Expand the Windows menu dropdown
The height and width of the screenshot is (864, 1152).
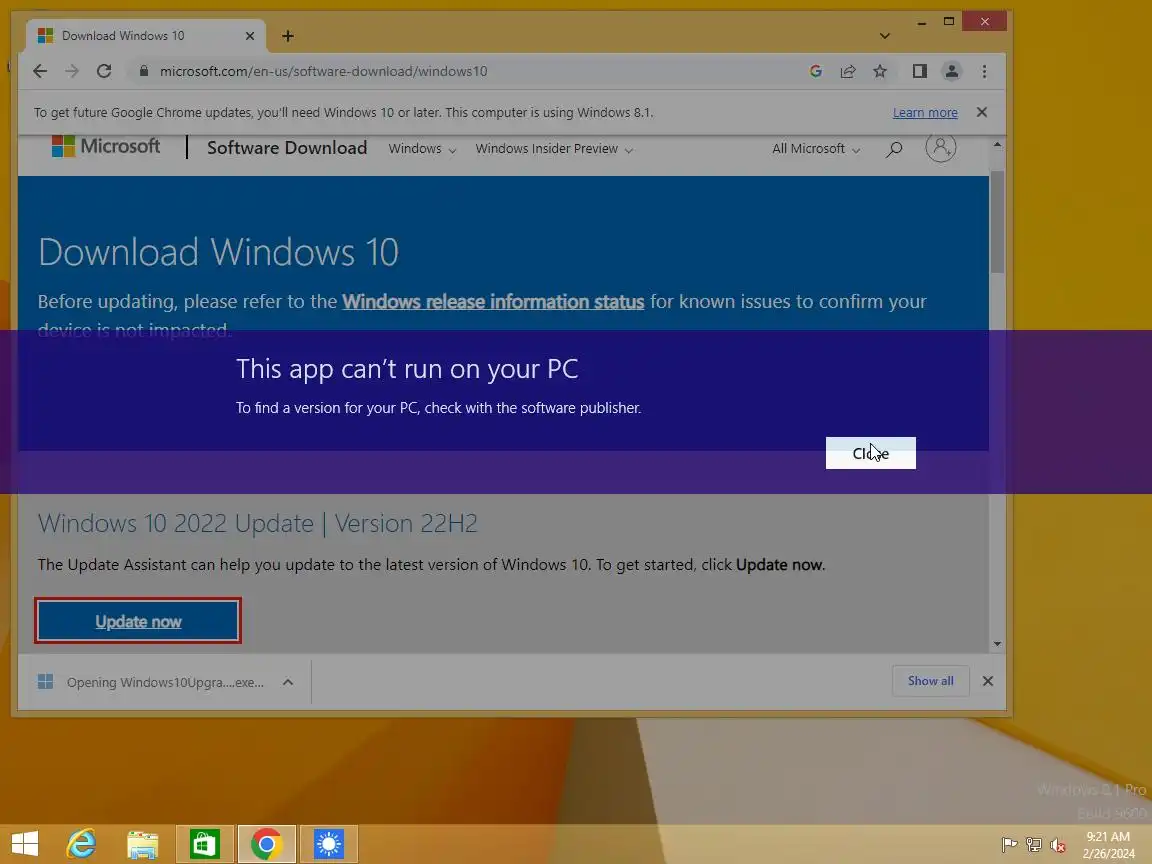coord(422,148)
